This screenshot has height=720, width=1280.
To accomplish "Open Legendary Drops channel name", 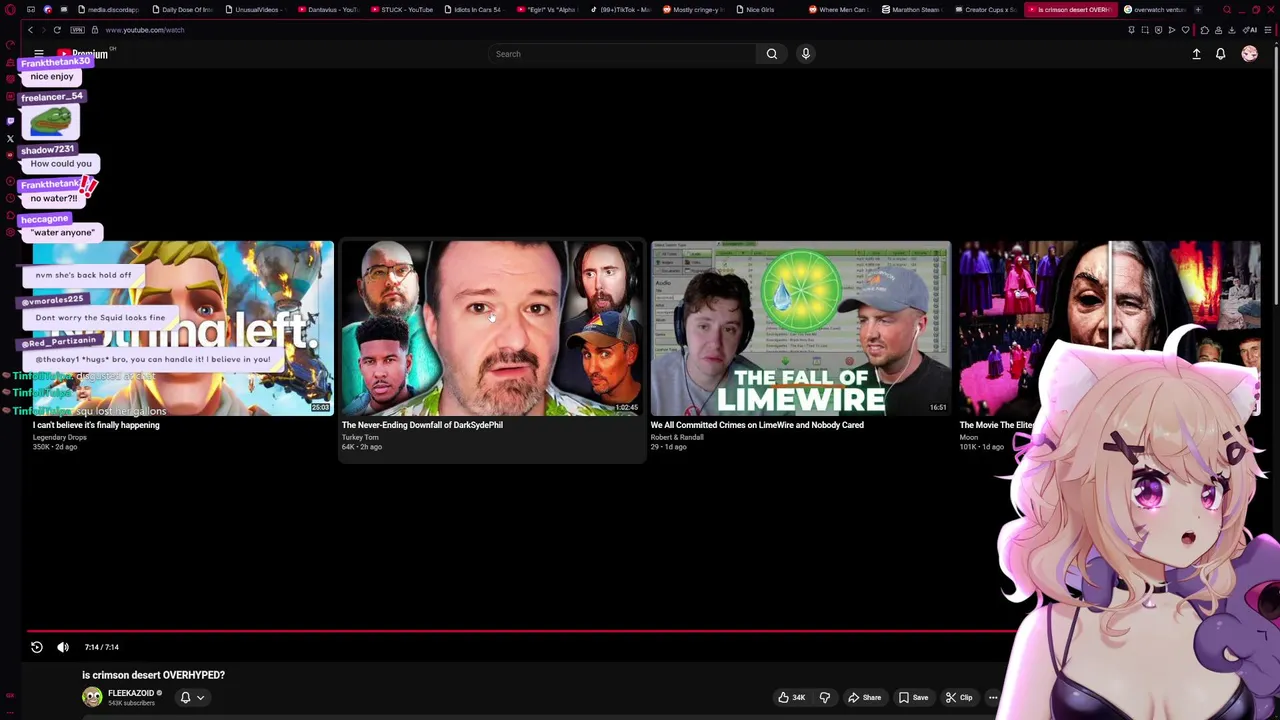I will [60, 437].
